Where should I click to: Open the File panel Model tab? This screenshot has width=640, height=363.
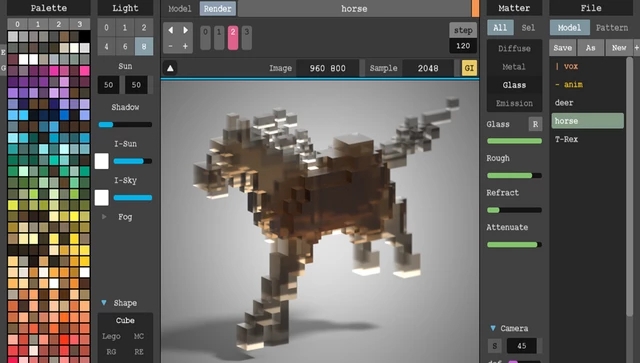[x=569, y=28]
